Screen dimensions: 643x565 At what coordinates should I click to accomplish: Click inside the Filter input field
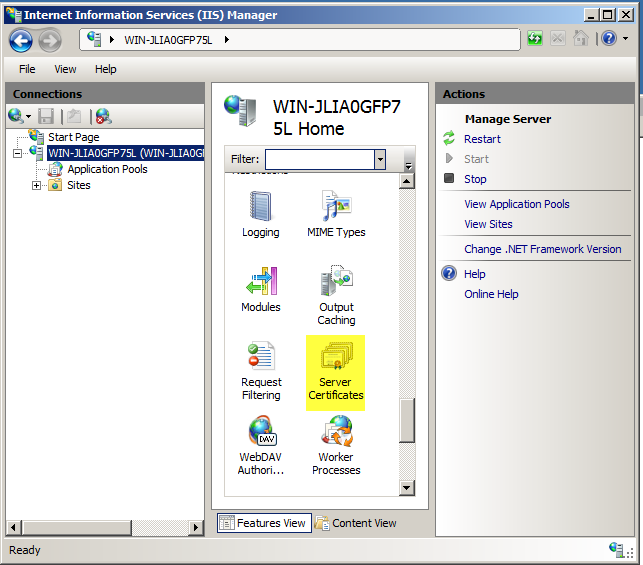(x=320, y=159)
